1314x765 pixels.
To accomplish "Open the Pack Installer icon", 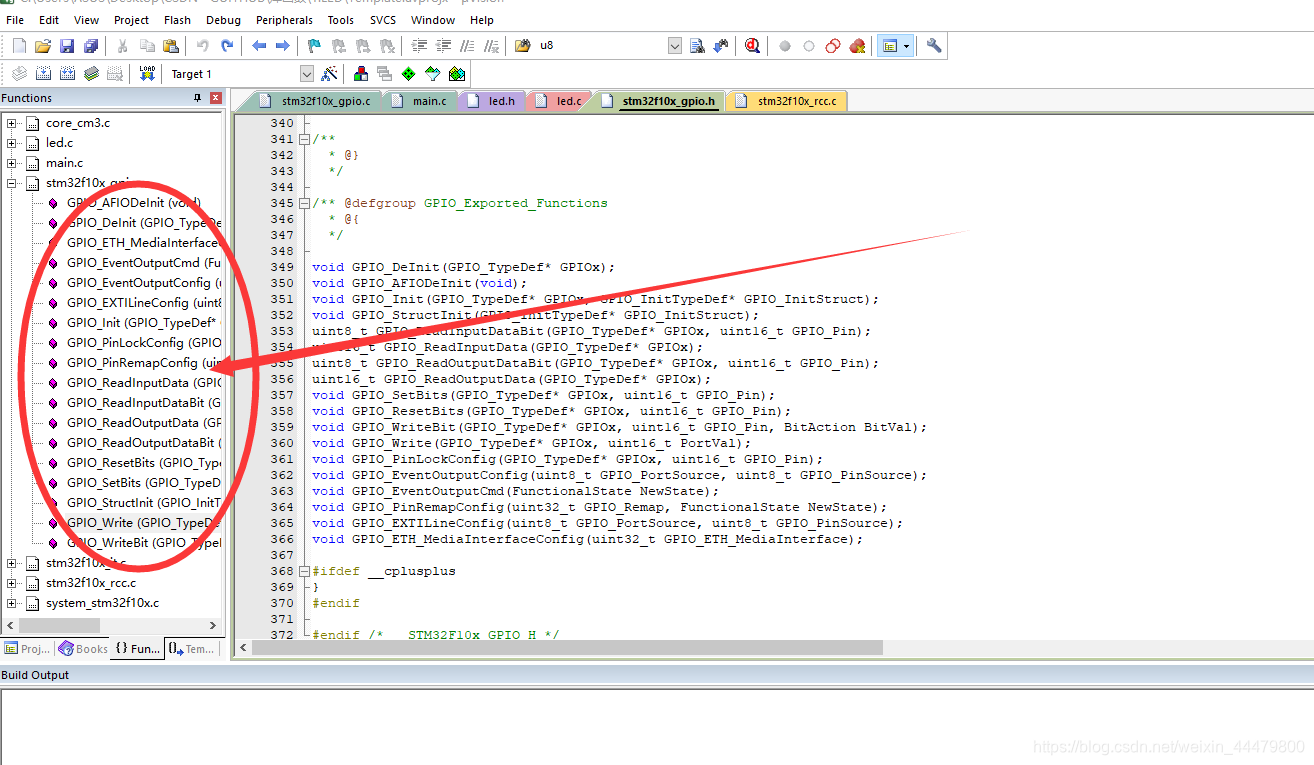I will pyautogui.click(x=457, y=74).
